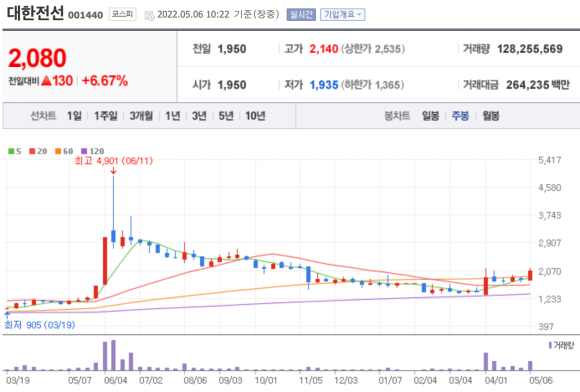
Task: Click the 2,070 price axis label
Action: (x=550, y=272)
